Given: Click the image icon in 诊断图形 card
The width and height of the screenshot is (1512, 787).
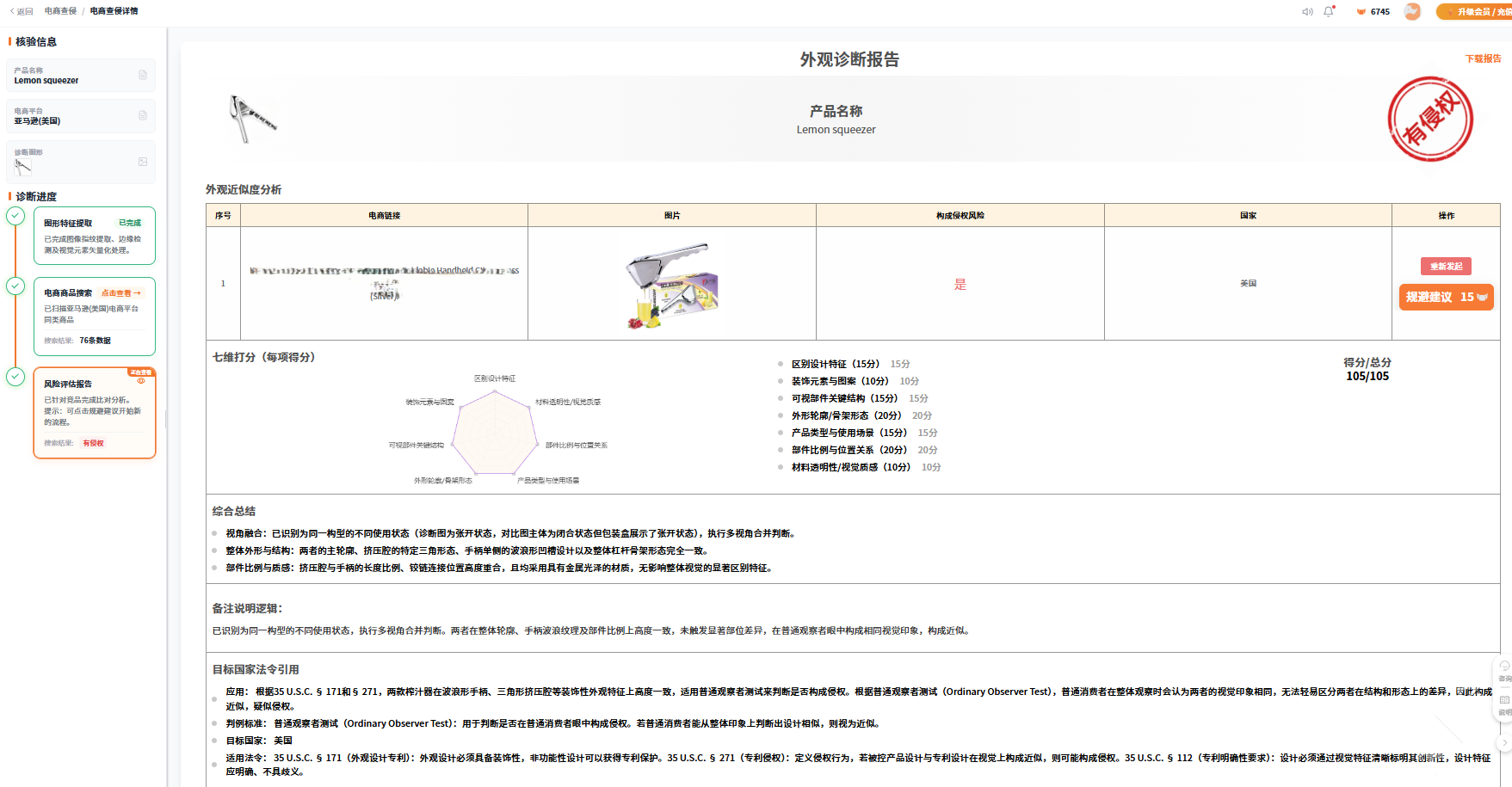Looking at the screenshot, I should click(143, 162).
